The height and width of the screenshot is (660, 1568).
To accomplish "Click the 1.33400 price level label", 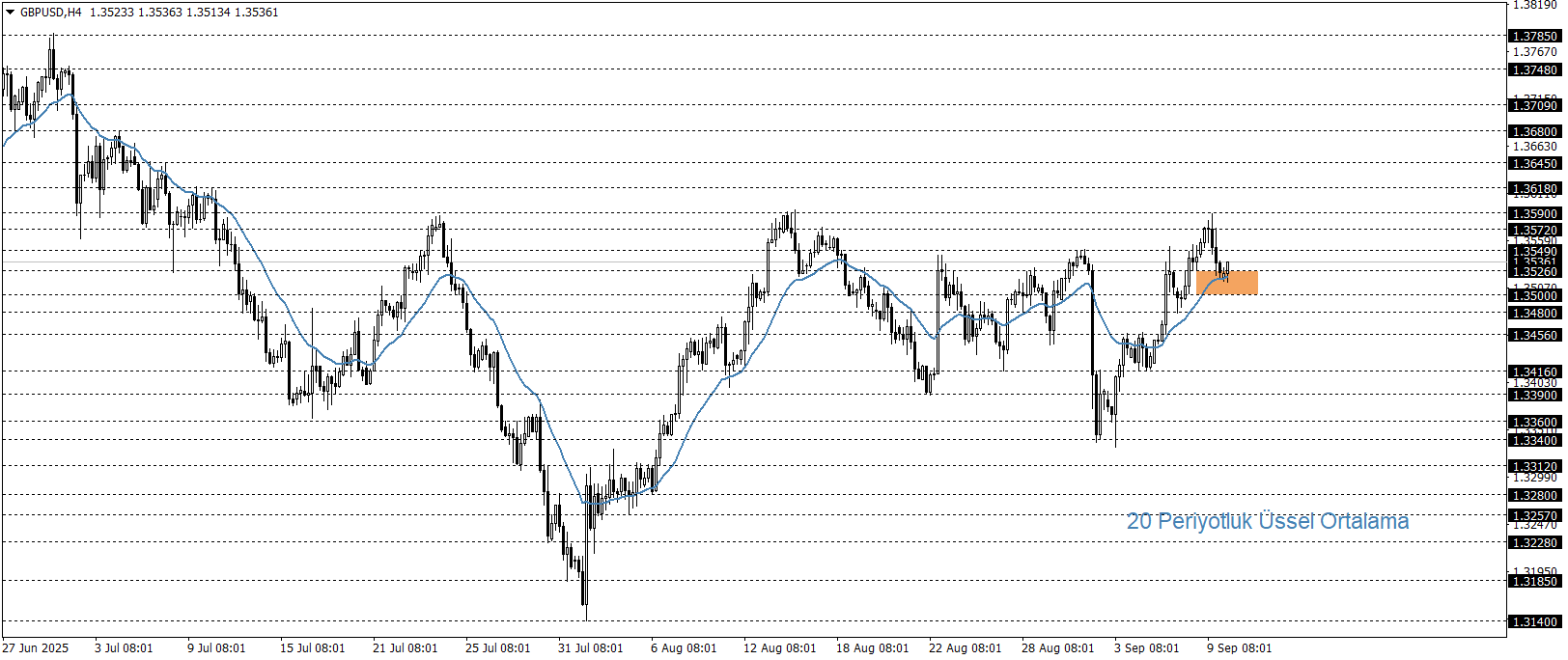I will click(1534, 441).
